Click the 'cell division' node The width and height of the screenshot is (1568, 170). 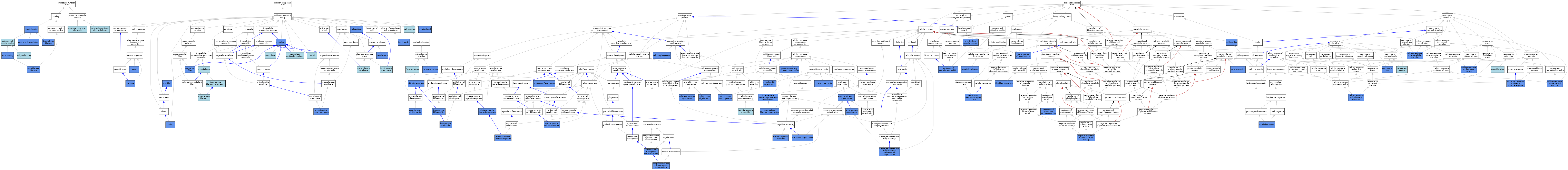(x=899, y=42)
